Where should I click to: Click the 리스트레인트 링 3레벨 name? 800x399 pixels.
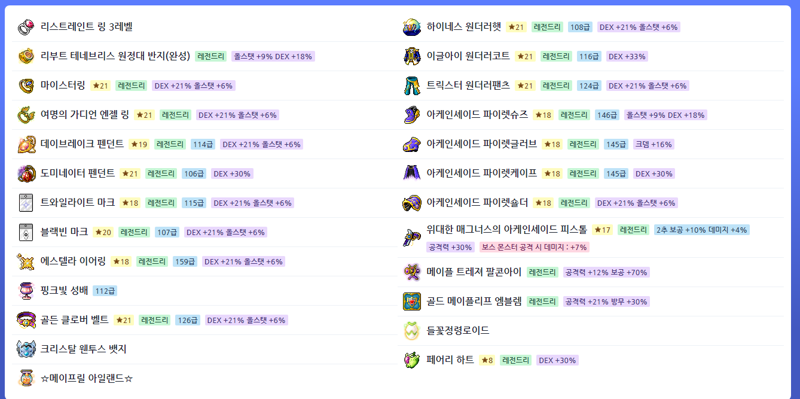86,27
